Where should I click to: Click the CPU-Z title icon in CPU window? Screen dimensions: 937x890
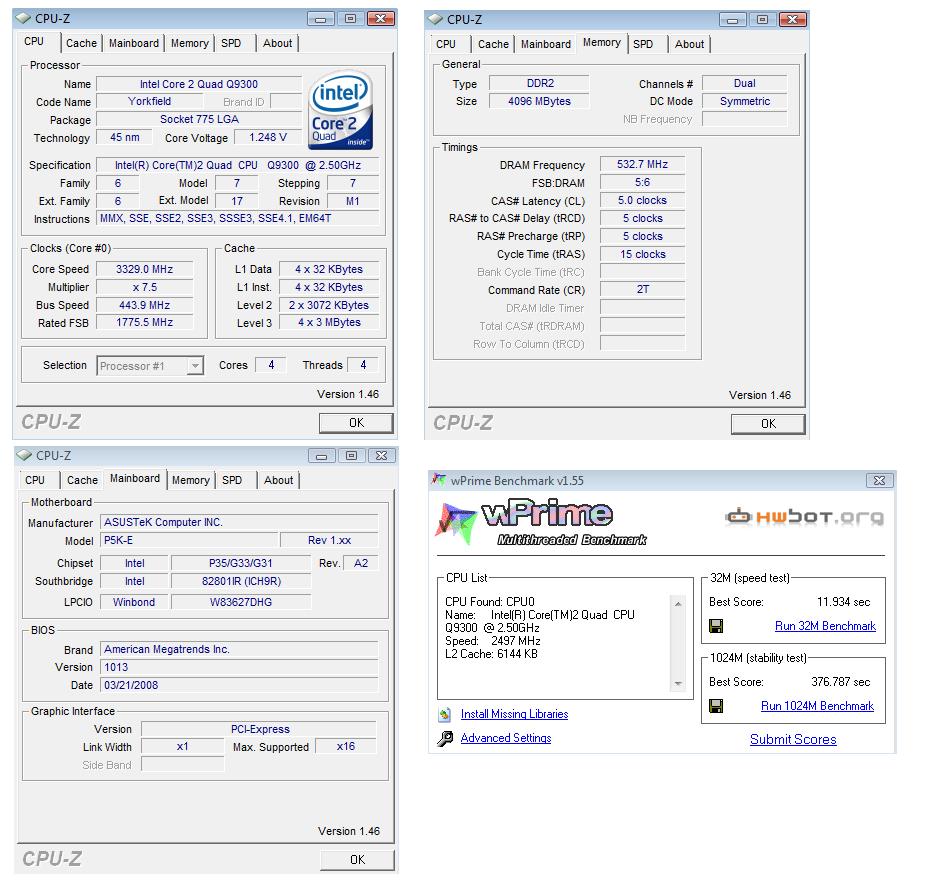point(23,19)
